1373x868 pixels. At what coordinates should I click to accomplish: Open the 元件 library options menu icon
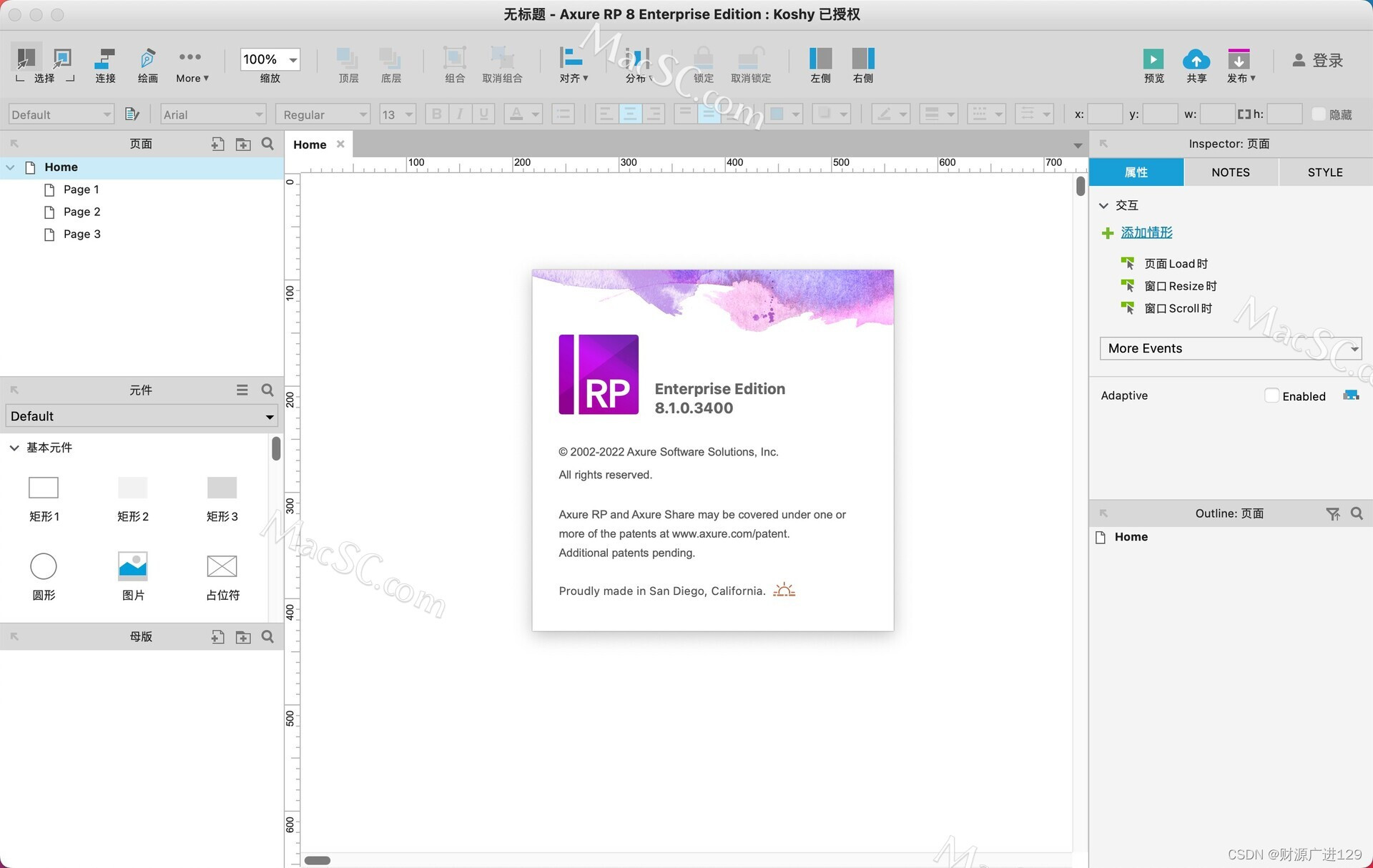click(x=242, y=390)
